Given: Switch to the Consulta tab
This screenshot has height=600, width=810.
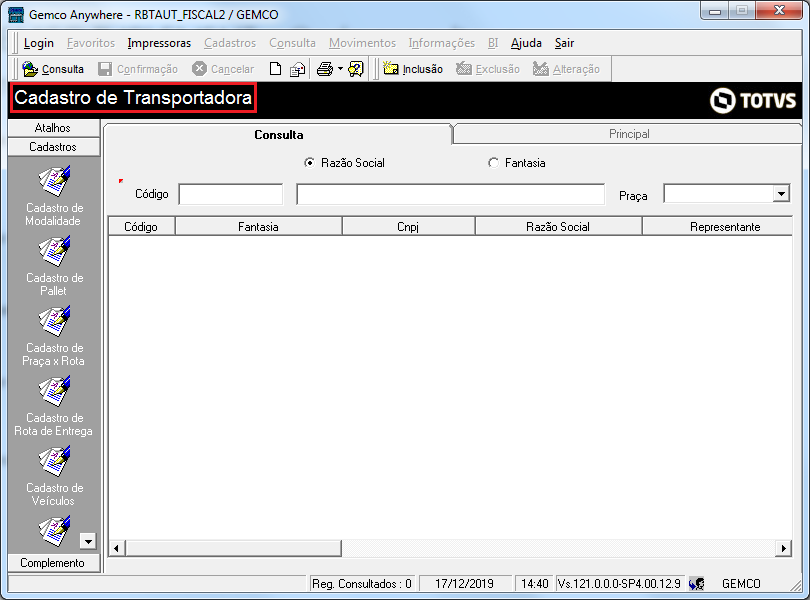Looking at the screenshot, I should click(278, 135).
